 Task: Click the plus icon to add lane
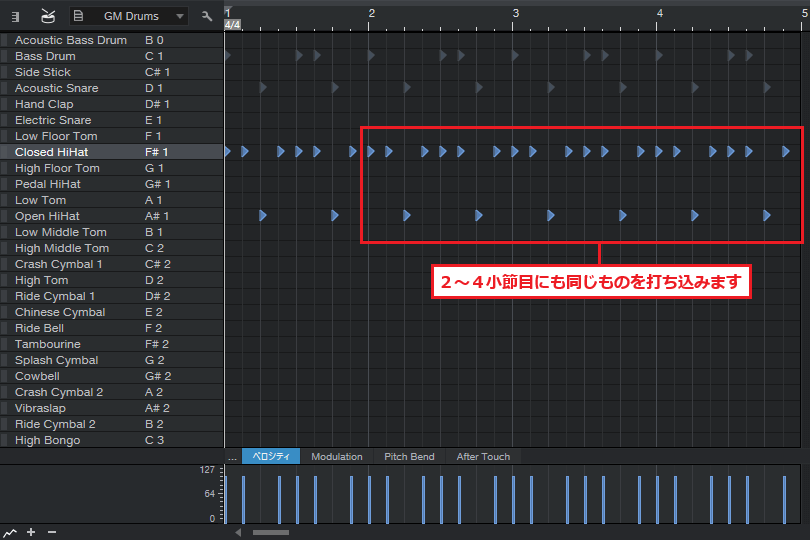coord(31,532)
